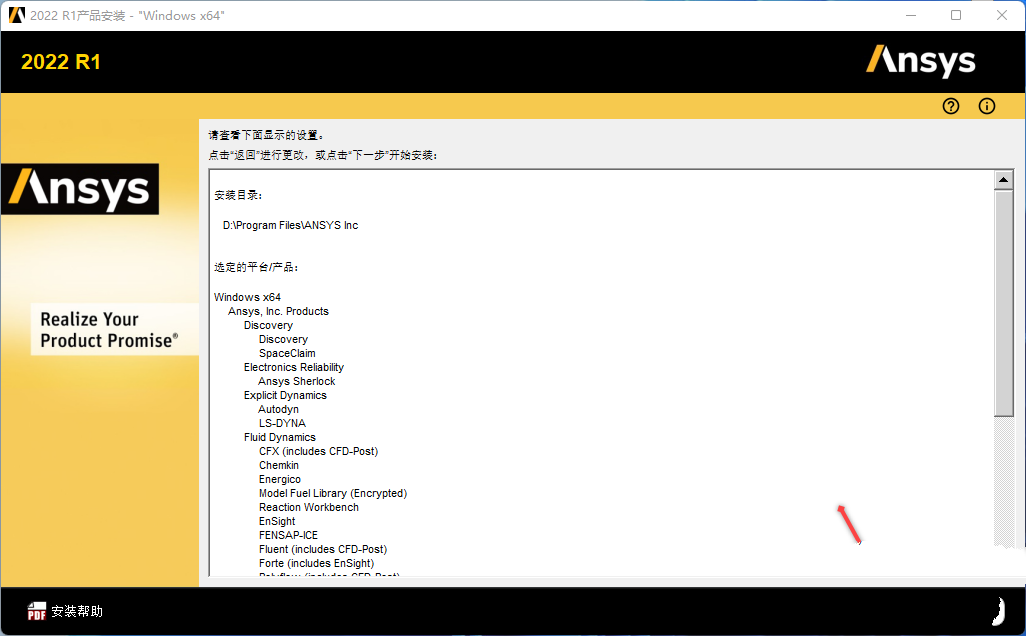Click the SpaceClaim row

click(x=287, y=353)
